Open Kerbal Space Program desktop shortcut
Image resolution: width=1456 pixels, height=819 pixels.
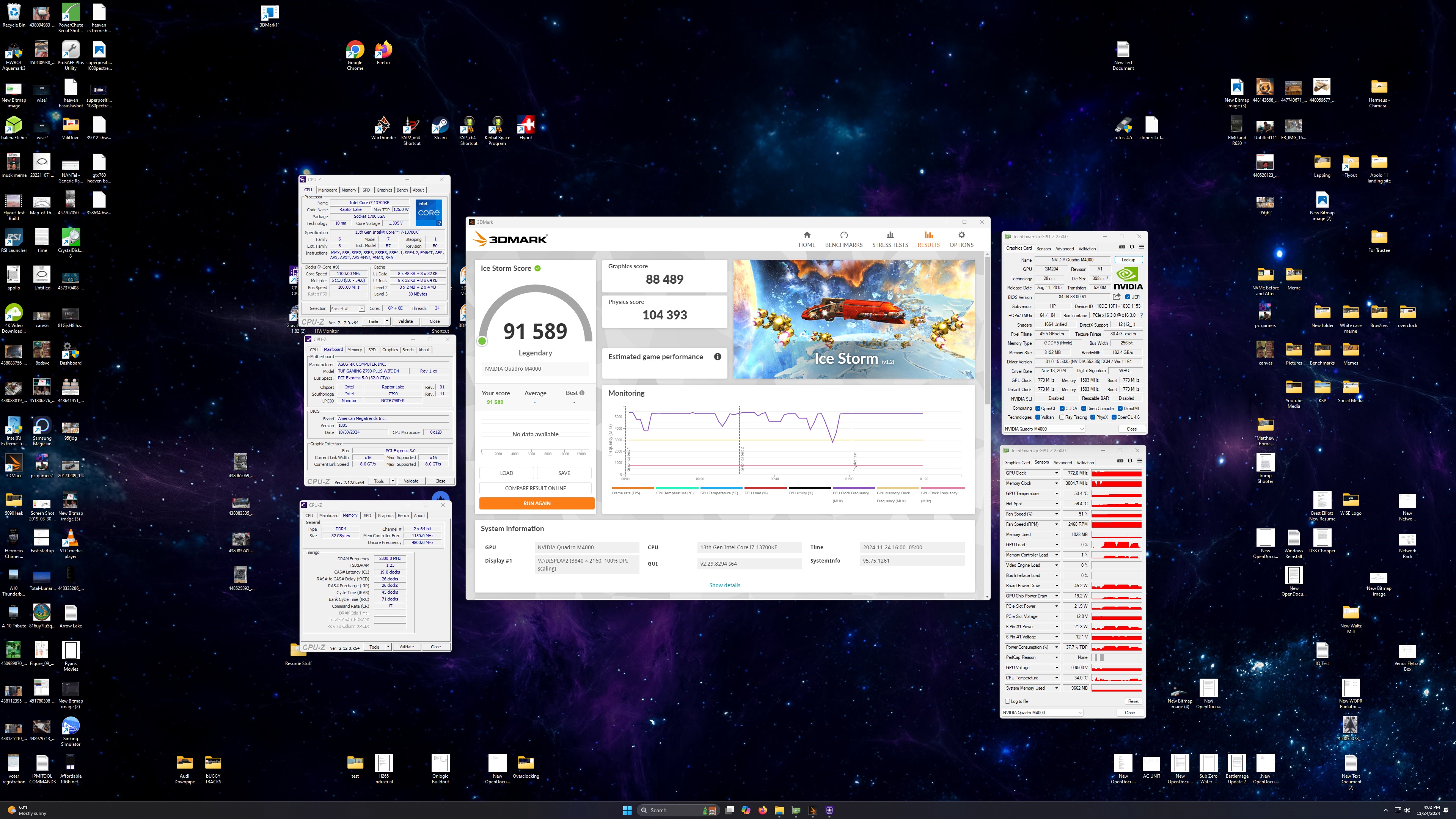click(x=497, y=130)
